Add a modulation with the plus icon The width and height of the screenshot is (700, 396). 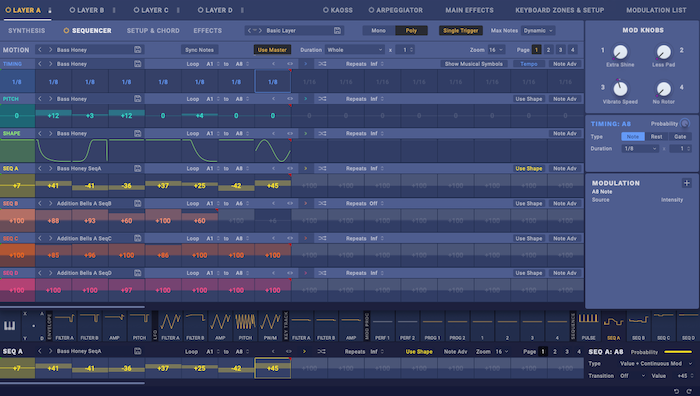[x=687, y=183]
